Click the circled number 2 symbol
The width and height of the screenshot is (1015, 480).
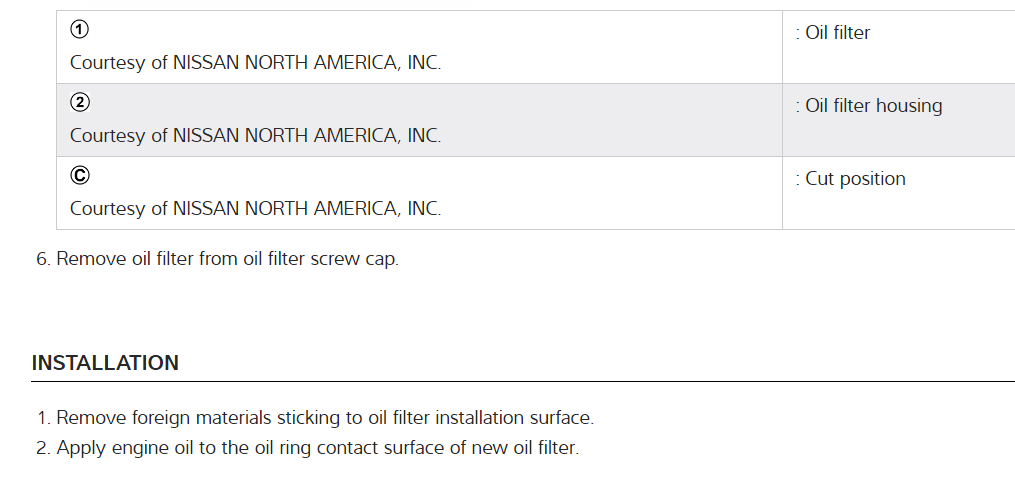(79, 103)
